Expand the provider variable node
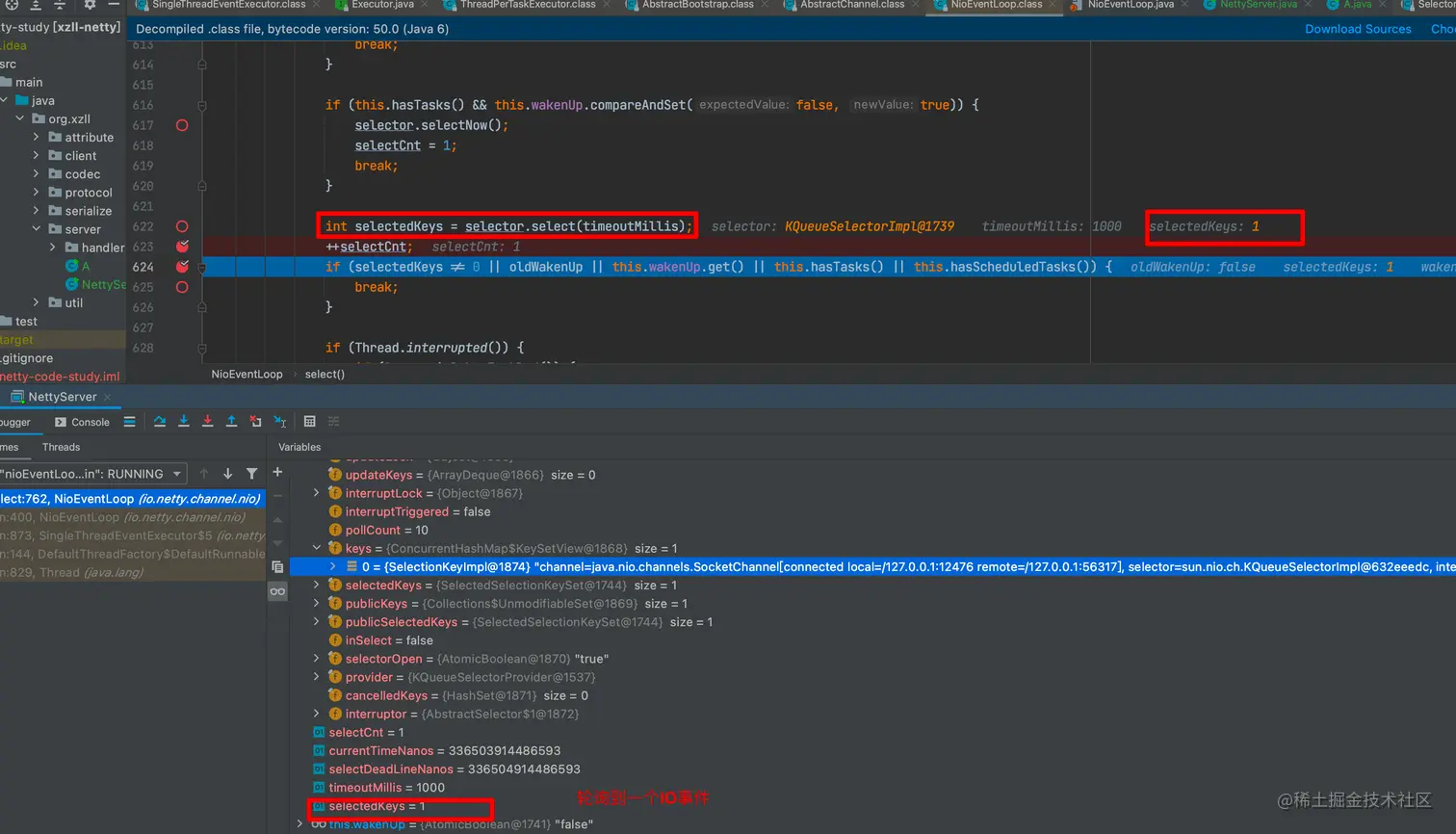The height and width of the screenshot is (834, 1456). [316, 677]
